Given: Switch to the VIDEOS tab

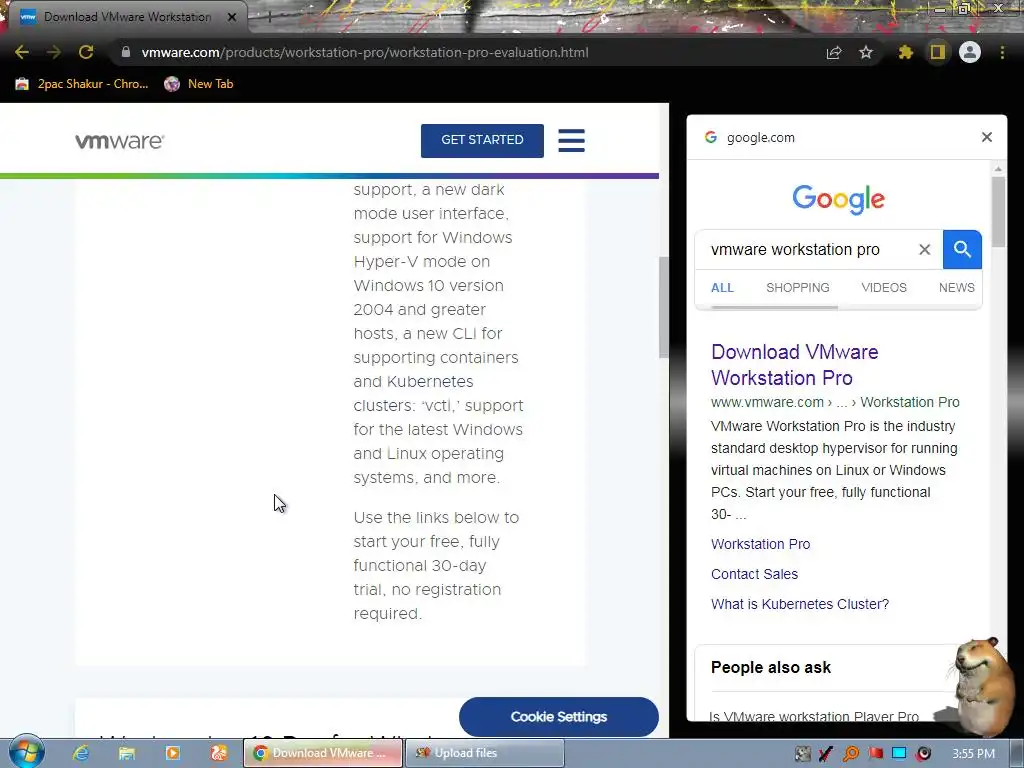Looking at the screenshot, I should point(884,287).
